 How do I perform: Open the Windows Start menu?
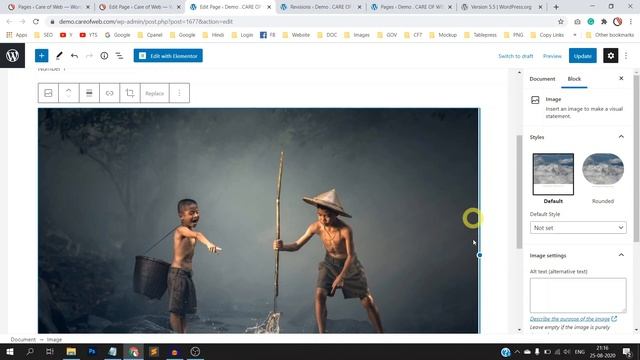10,351
